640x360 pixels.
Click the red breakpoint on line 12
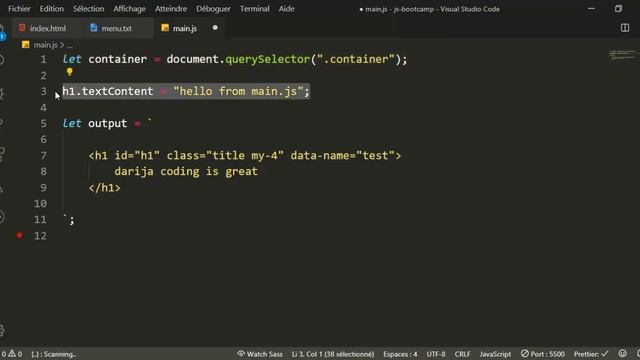coord(19,236)
